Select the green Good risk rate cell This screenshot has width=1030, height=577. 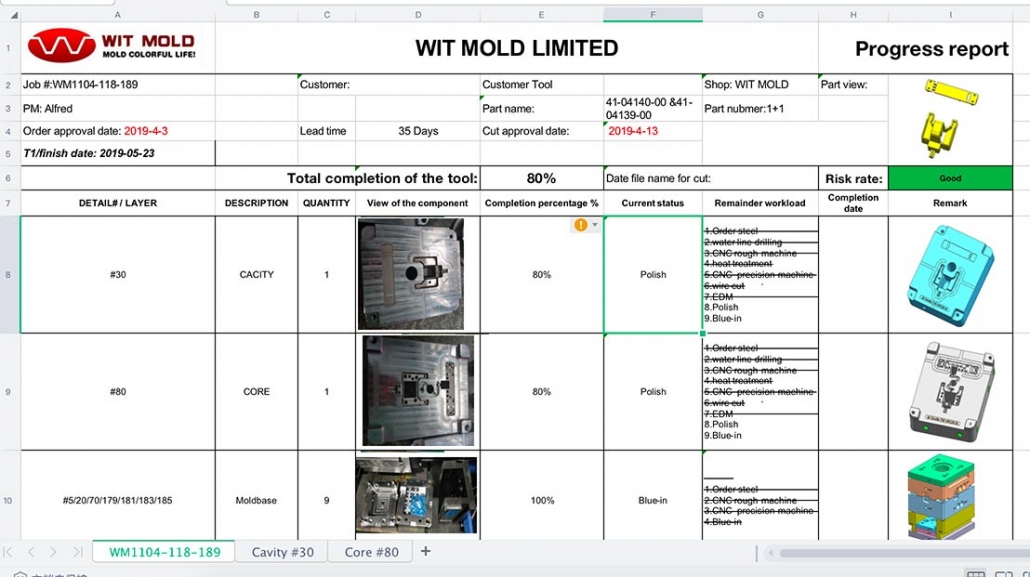pos(950,177)
